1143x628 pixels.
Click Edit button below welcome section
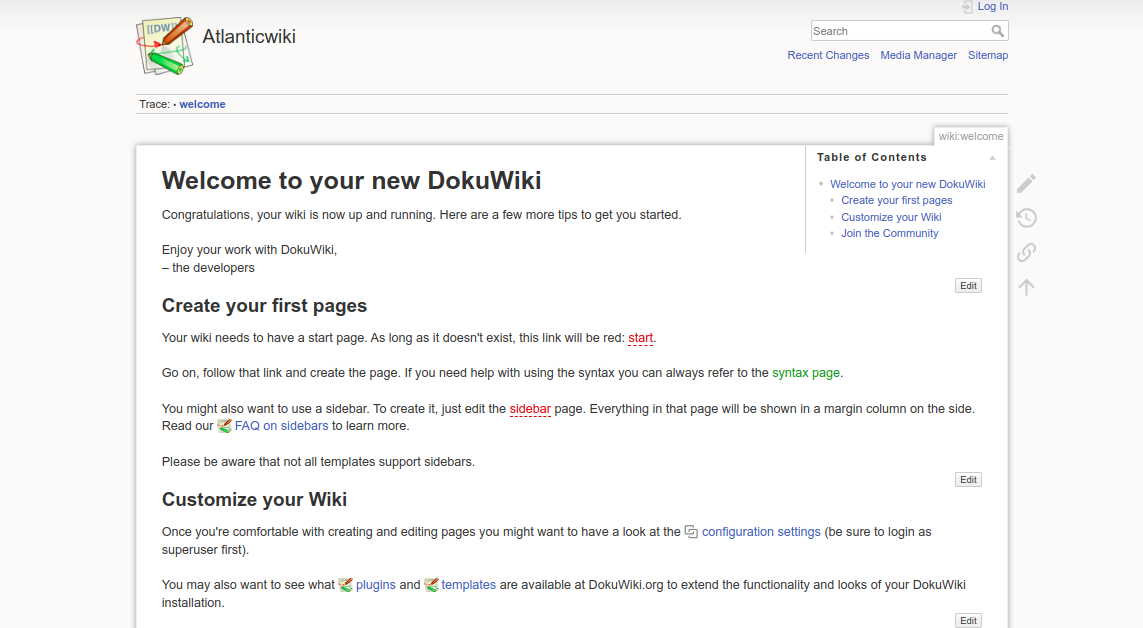(968, 286)
